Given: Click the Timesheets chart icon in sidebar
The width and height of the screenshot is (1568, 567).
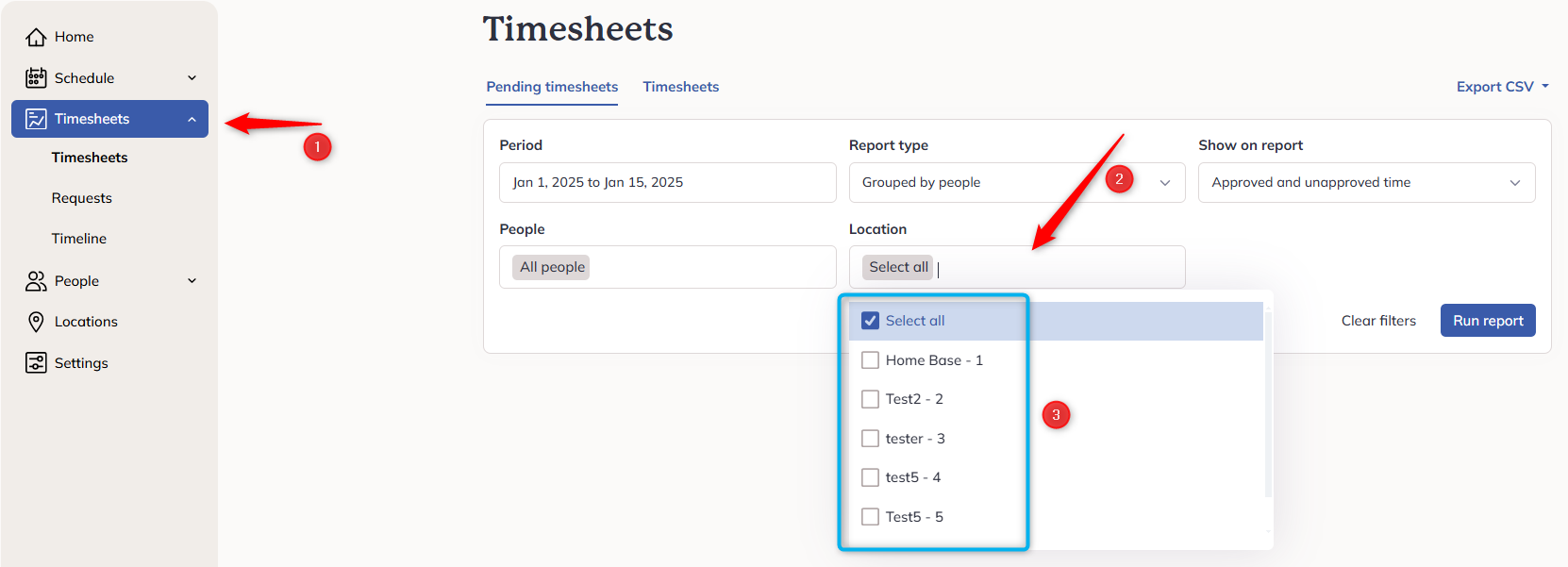Looking at the screenshot, I should (36, 119).
